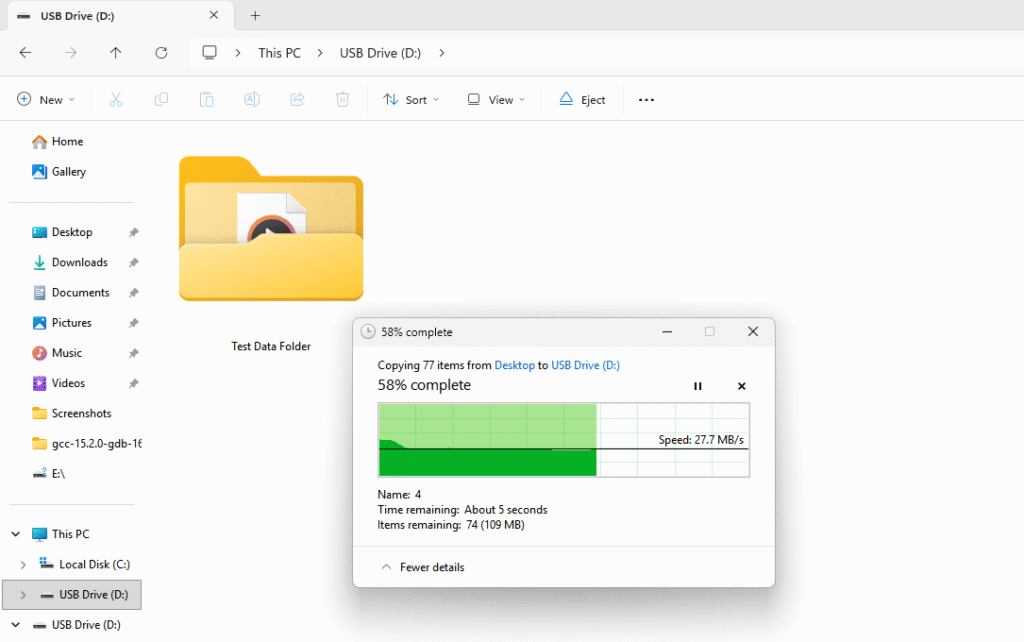Click the copy progress speed graph
1024x642 pixels.
(x=563, y=440)
